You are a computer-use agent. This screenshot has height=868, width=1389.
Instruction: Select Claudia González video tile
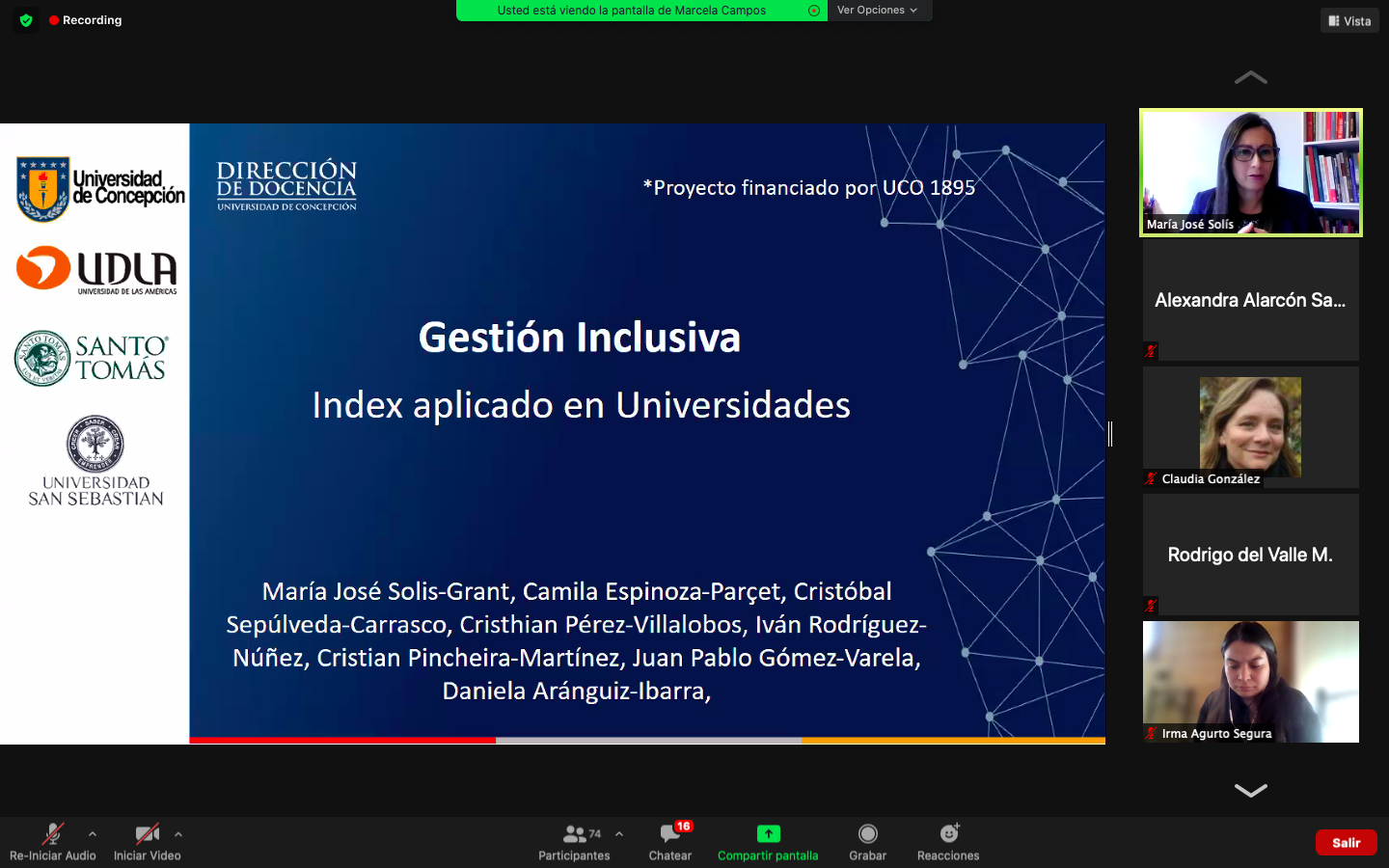coord(1251,427)
